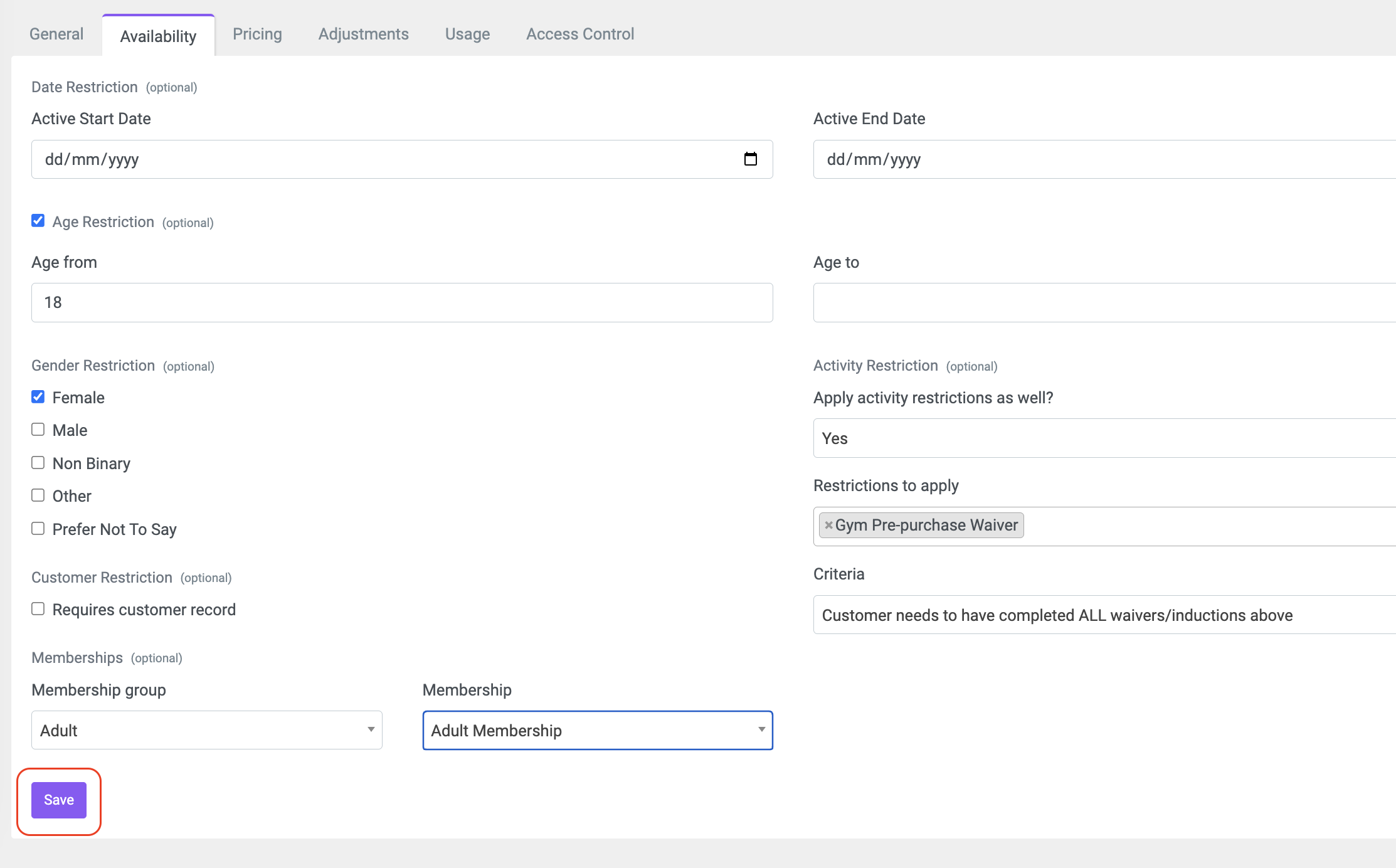1396x868 pixels.
Task: Enable the Male gender checkbox
Action: point(38,430)
